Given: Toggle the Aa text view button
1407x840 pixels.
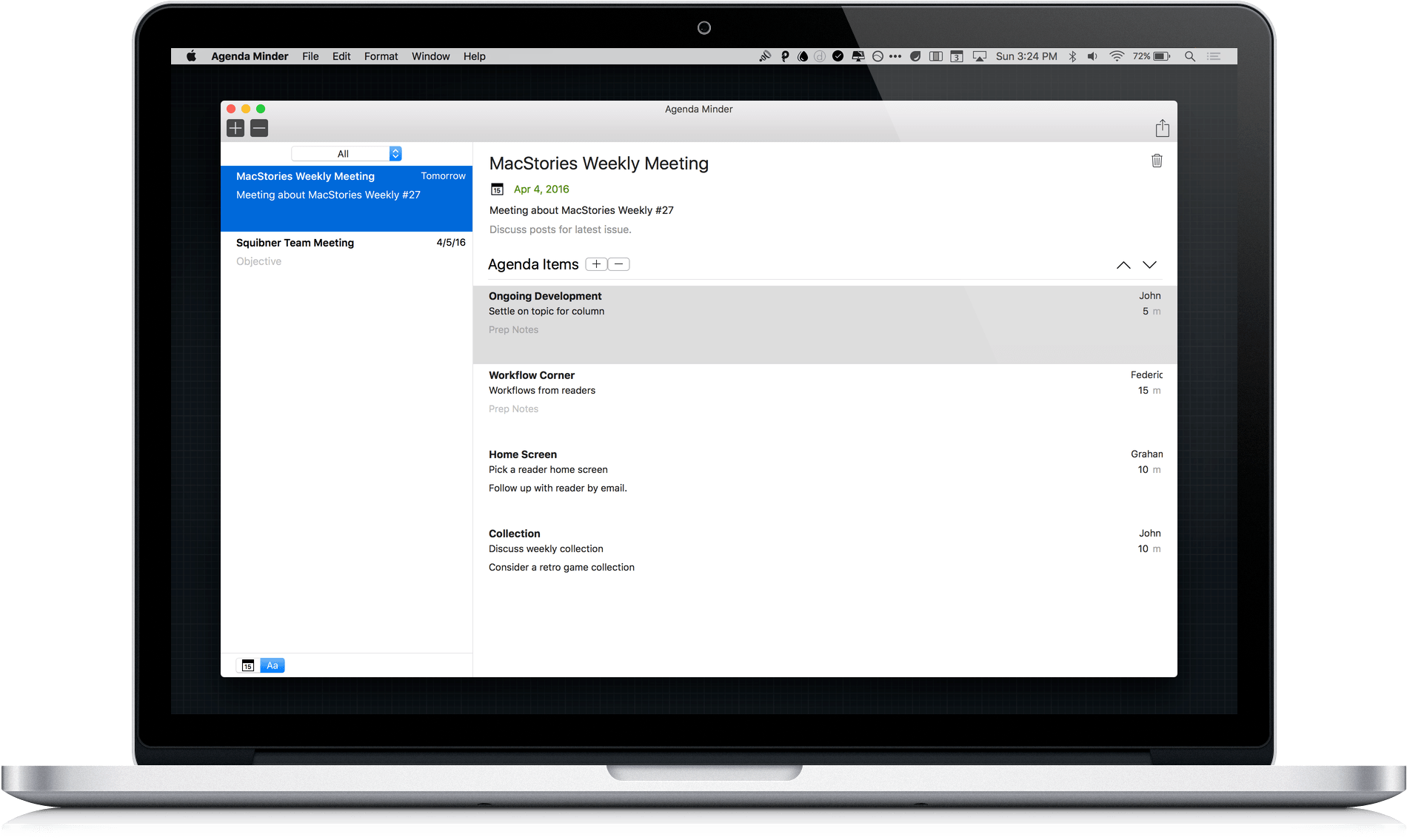Looking at the screenshot, I should click(x=273, y=665).
